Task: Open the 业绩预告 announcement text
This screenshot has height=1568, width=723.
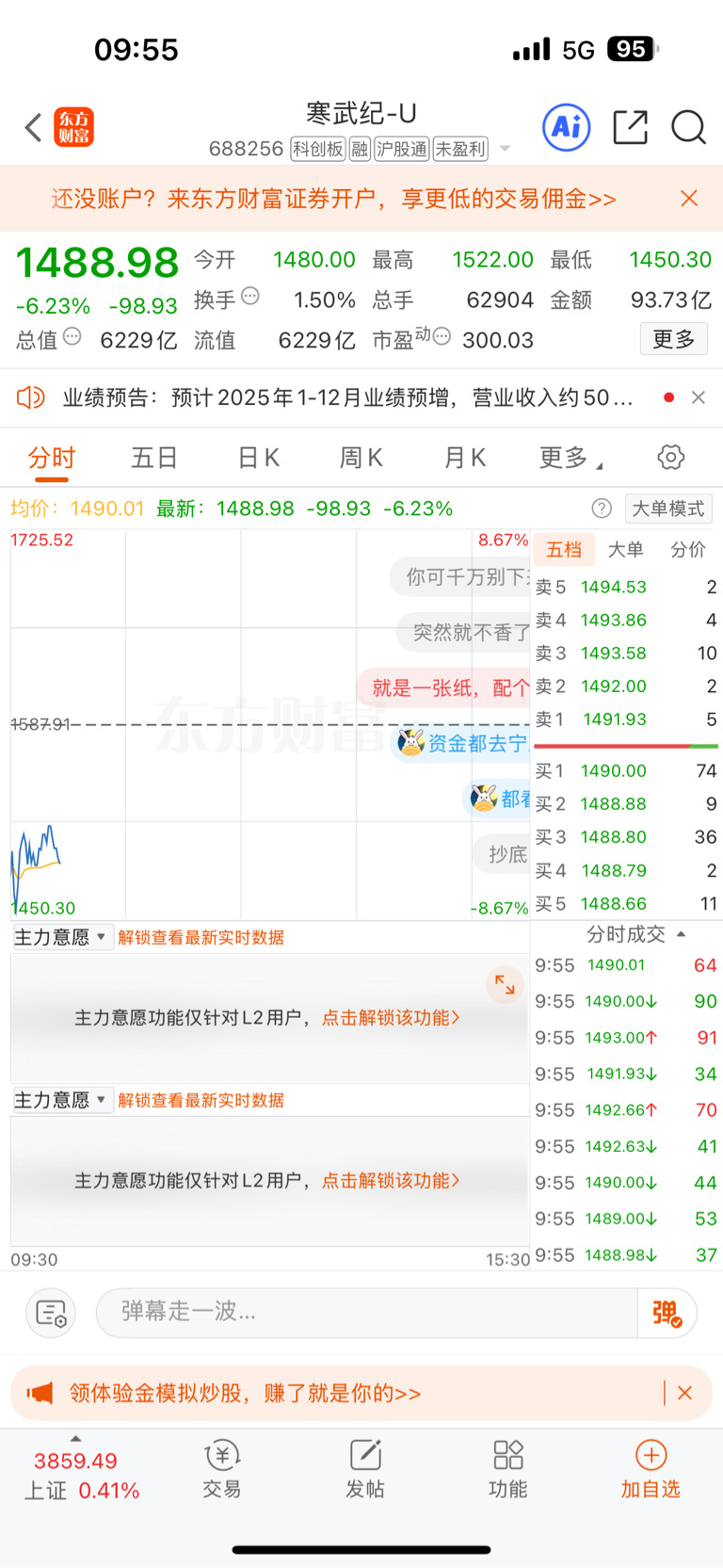Action: point(347,397)
